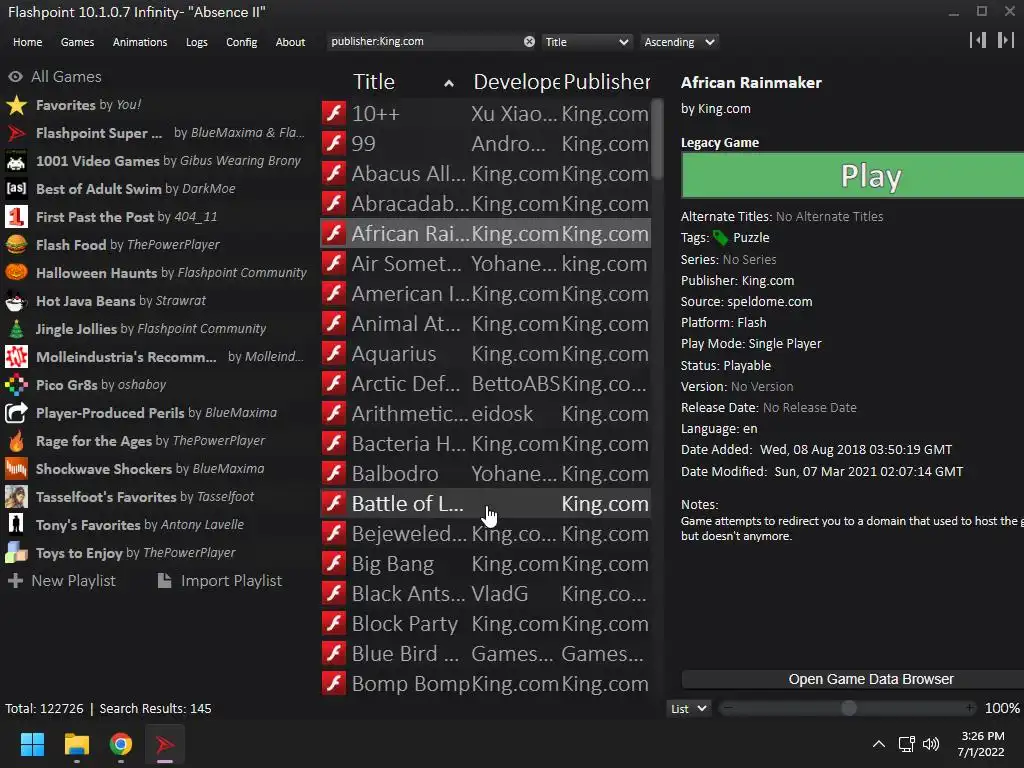The height and width of the screenshot is (768, 1024).
Task: Open the About page
Action: 290,42
